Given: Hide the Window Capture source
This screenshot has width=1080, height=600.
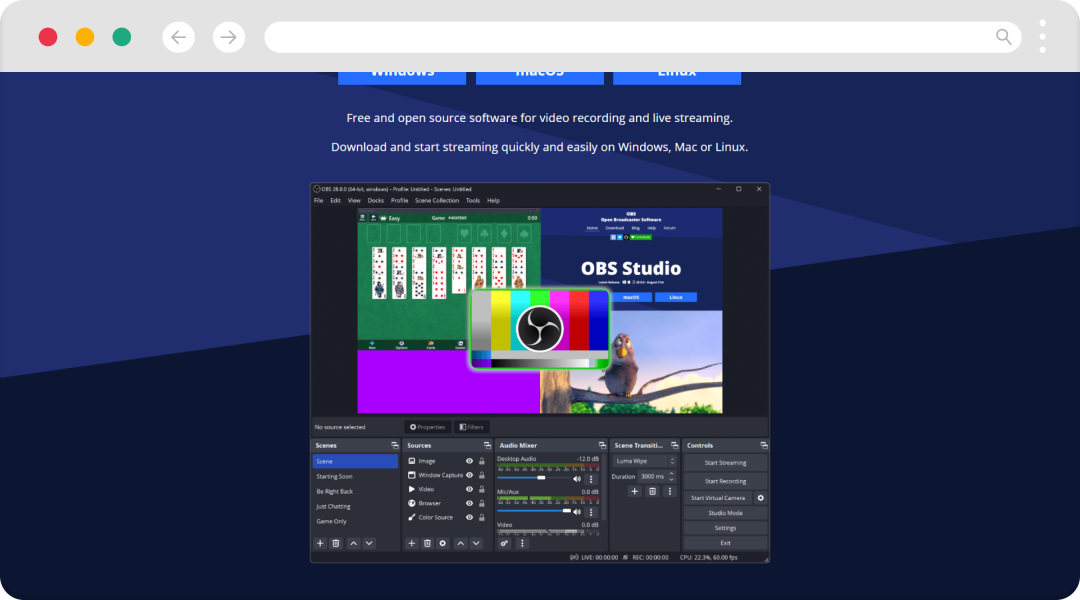Looking at the screenshot, I should coord(469,475).
